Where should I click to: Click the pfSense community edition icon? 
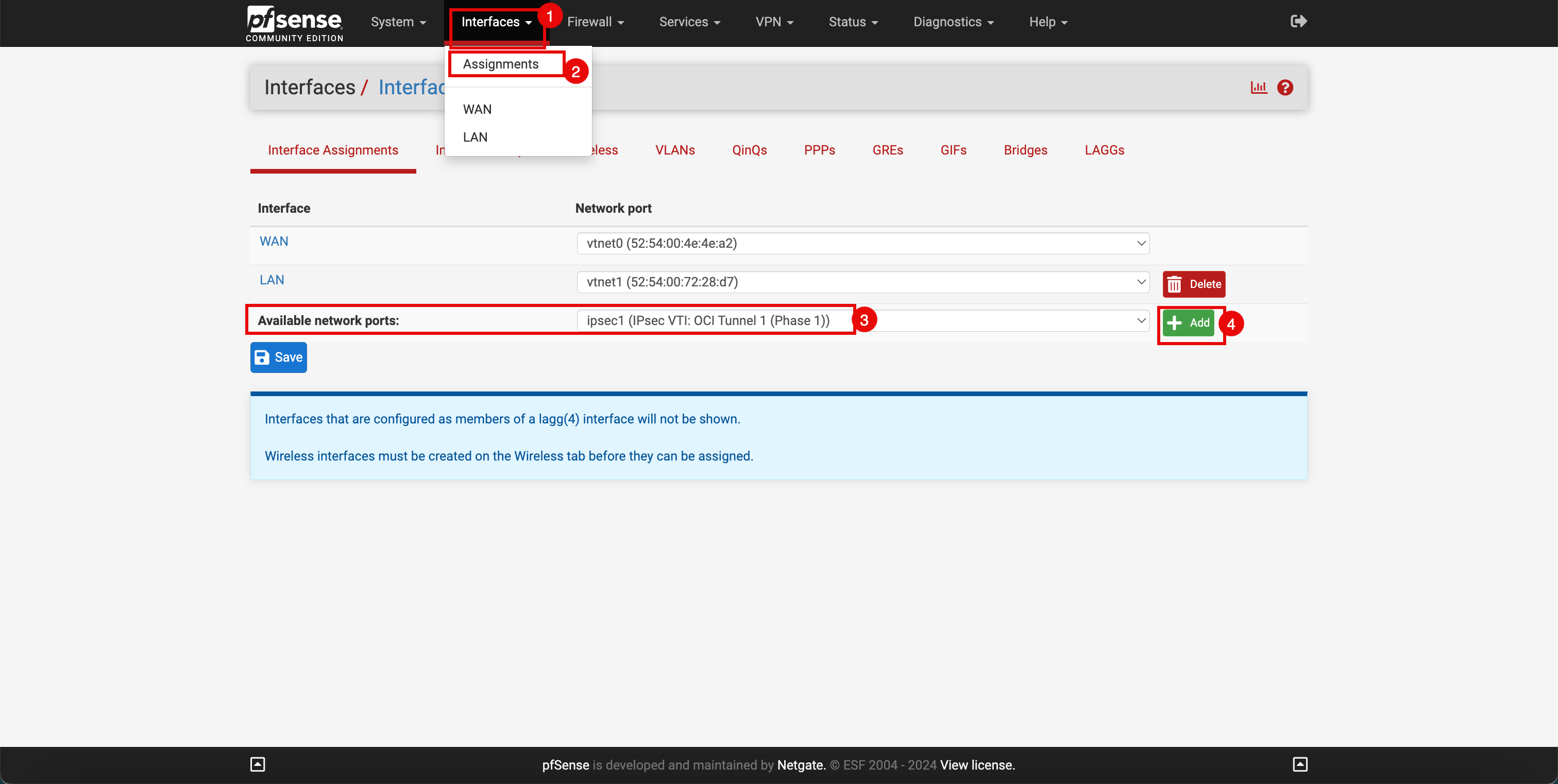pos(294,22)
